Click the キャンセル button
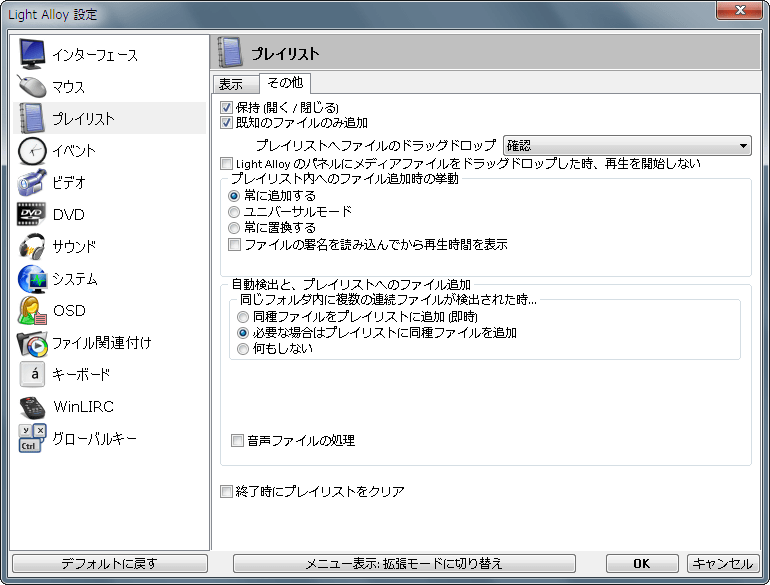This screenshot has height=585, width=770. [x=723, y=563]
